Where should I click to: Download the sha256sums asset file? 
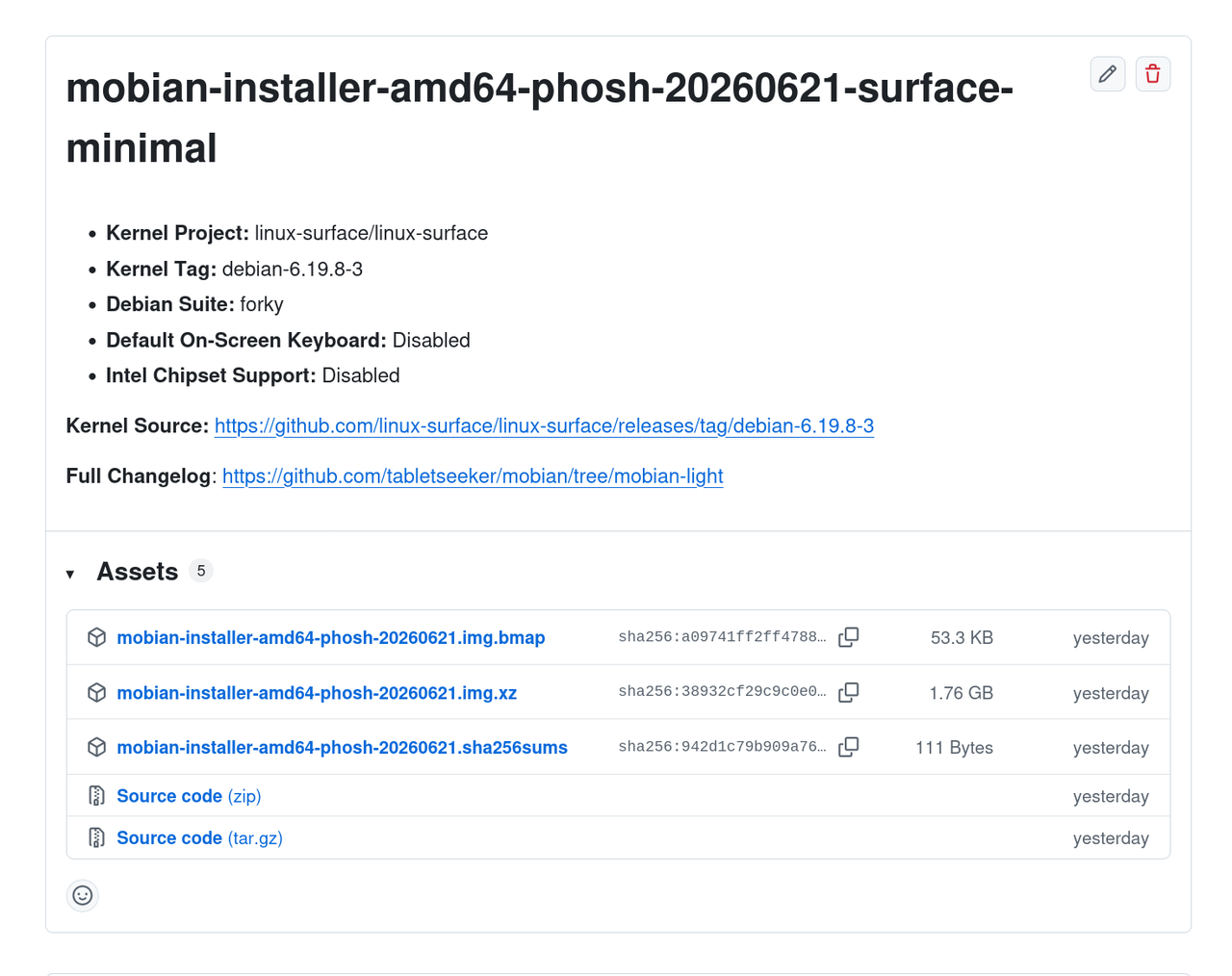coord(342,747)
